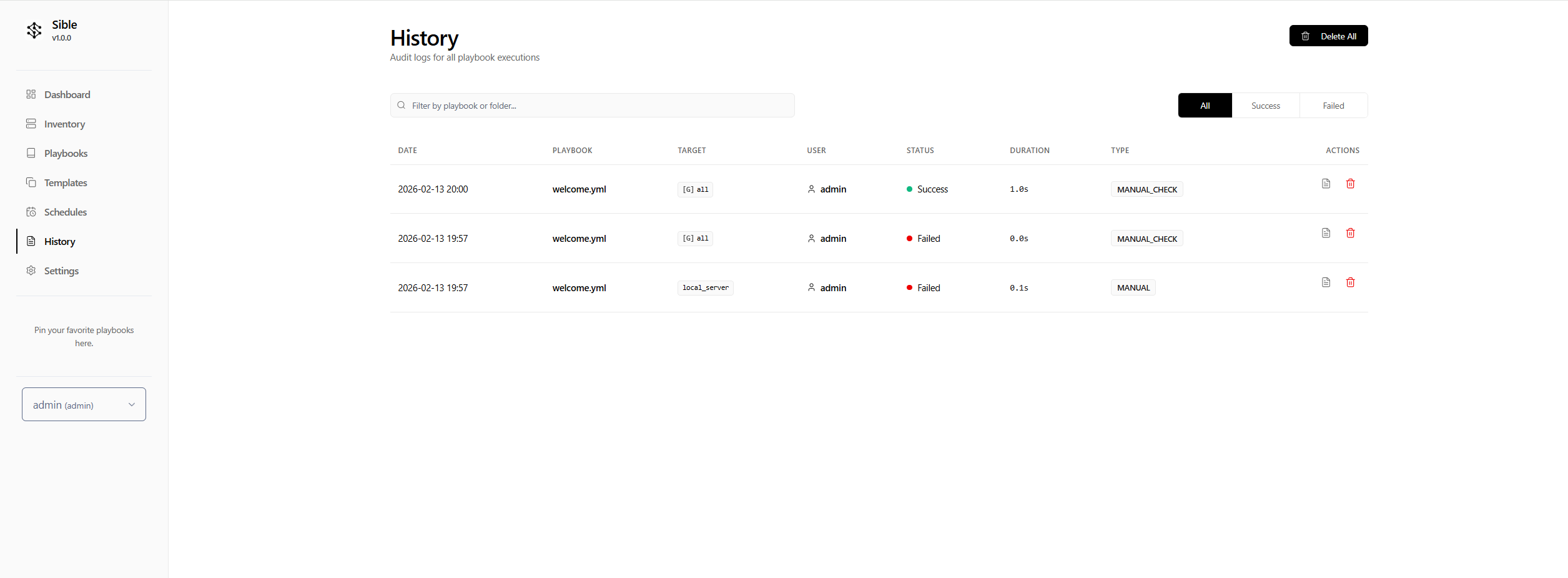Screen dimensions: 1568x578
Task: Navigate to Settings
Action: tap(61, 271)
